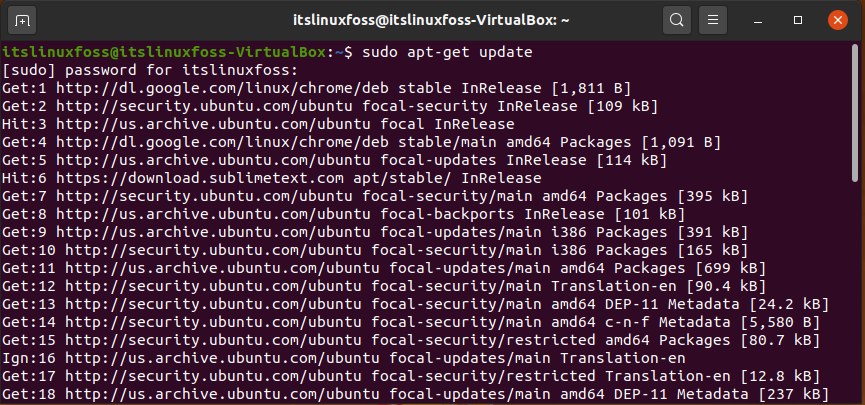This screenshot has width=865, height=405.
Task: Open a new terminal tab
Action: [x=22, y=21]
